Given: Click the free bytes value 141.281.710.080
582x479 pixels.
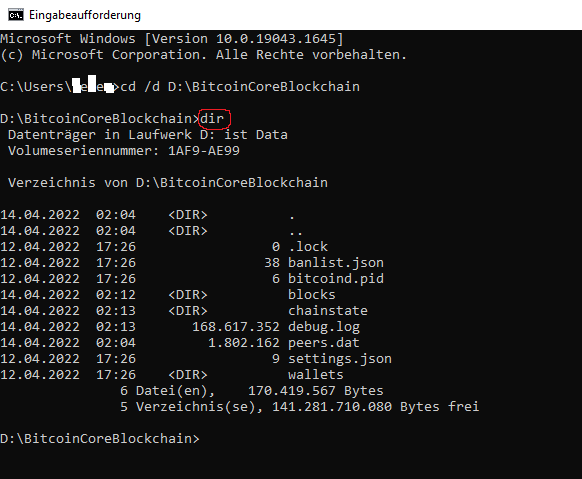Looking at the screenshot, I should [x=332, y=407].
